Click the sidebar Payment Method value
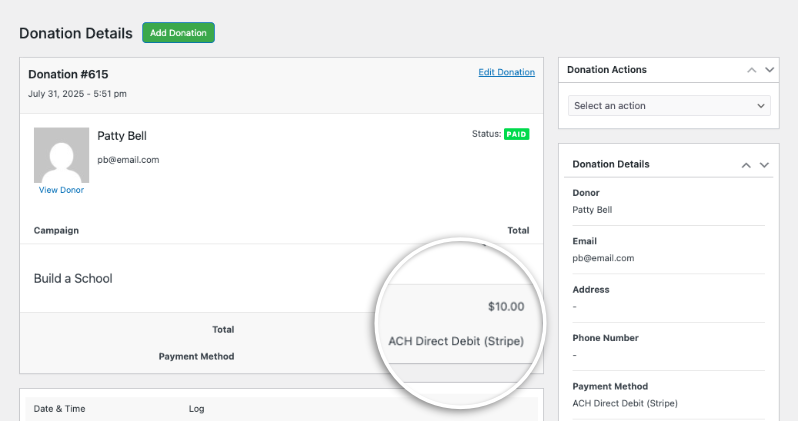 [x=625, y=403]
